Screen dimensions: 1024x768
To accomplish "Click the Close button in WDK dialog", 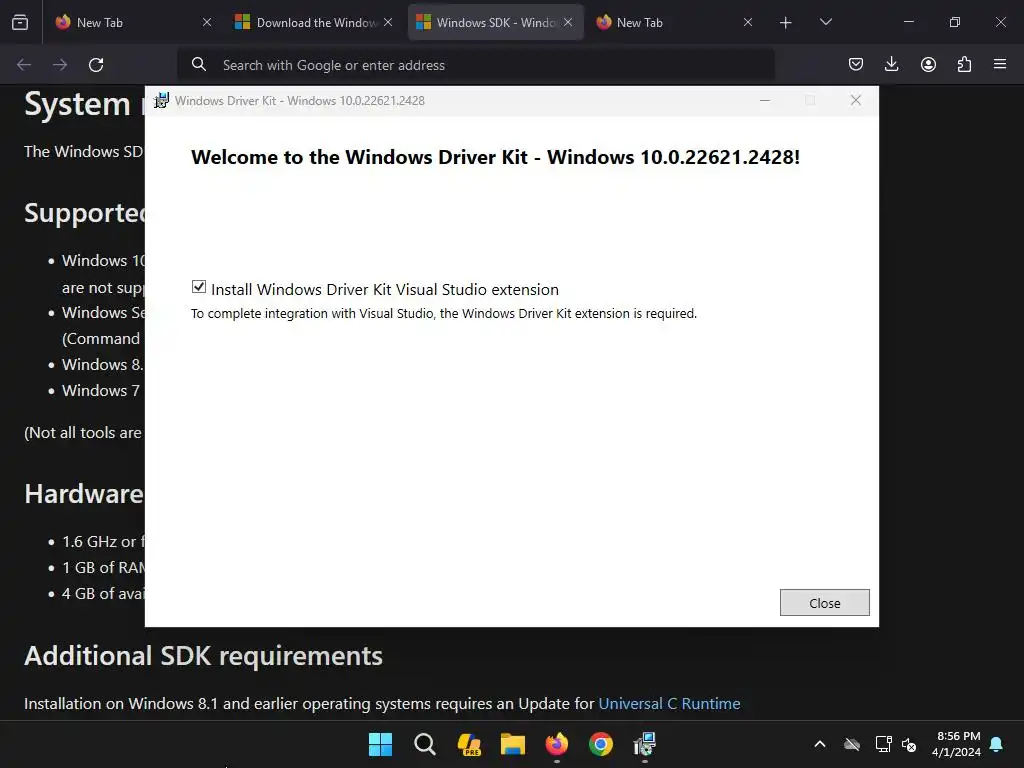I will click(x=824, y=602).
